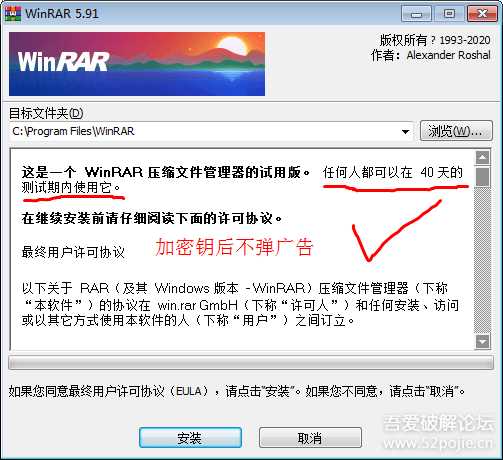Click the 目标文件夹(D) label

click(46, 114)
